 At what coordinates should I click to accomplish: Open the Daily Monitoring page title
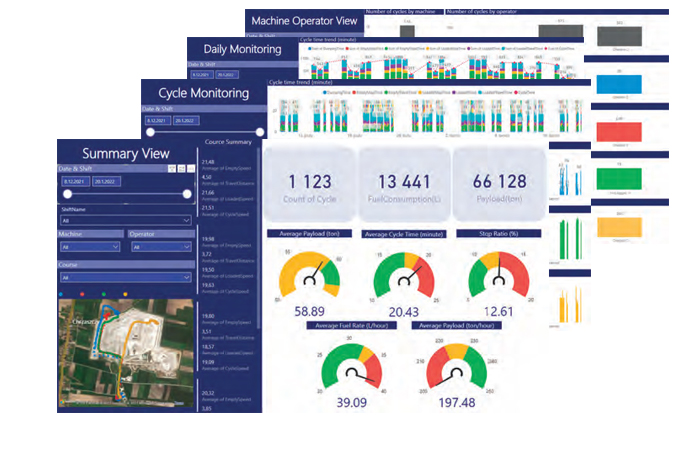tap(242, 48)
